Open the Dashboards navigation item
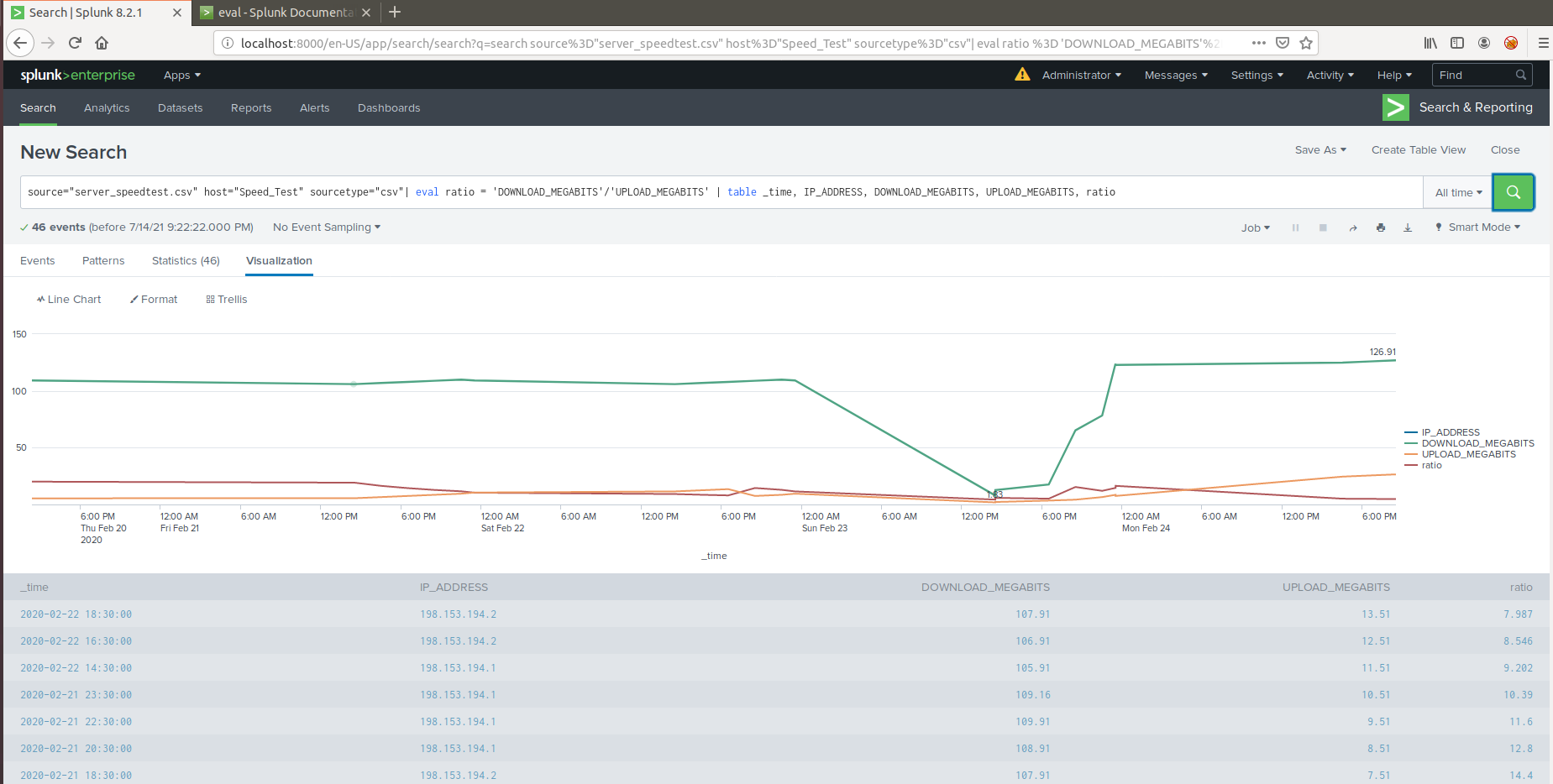This screenshot has width=1553, height=784. [389, 108]
